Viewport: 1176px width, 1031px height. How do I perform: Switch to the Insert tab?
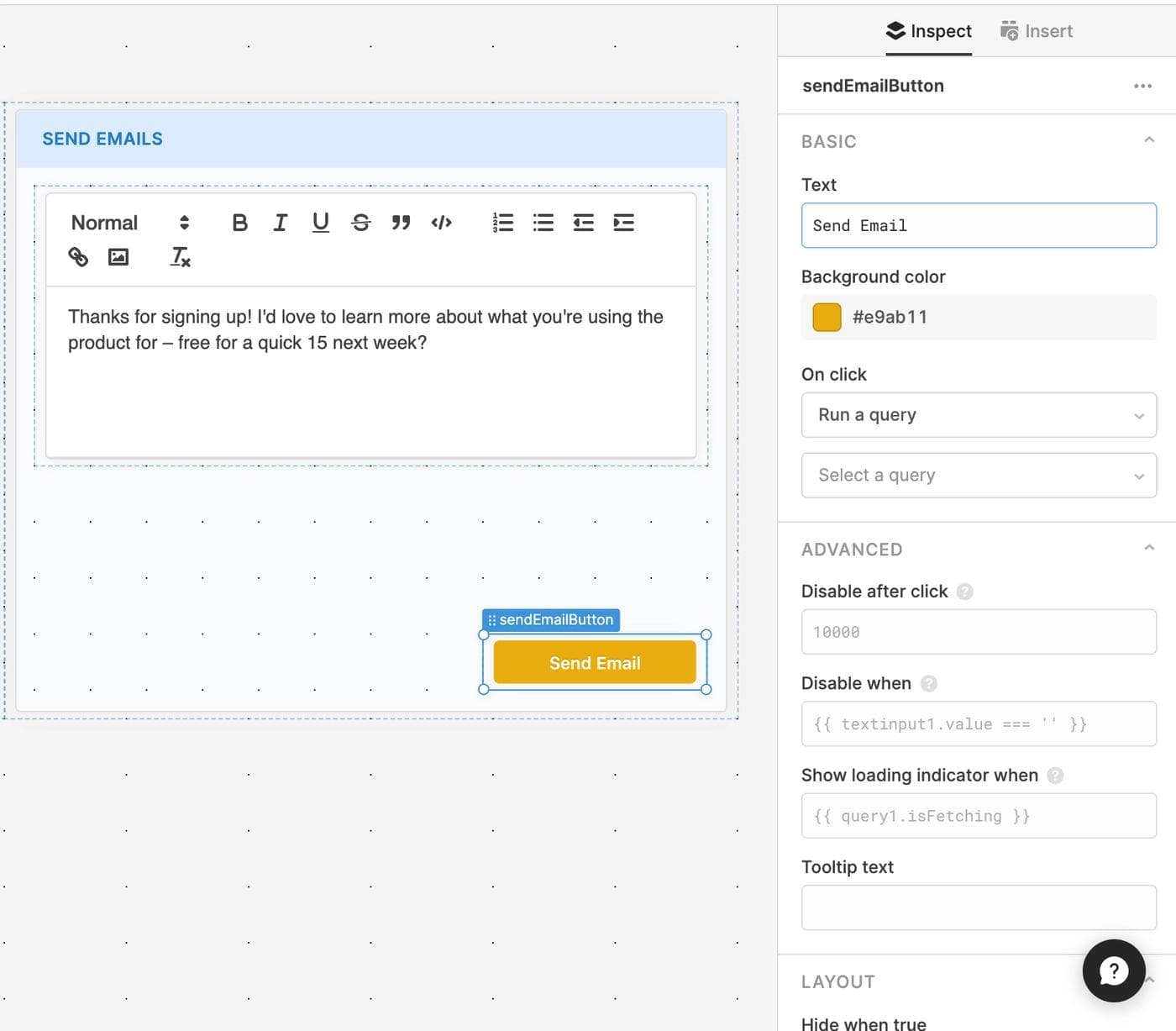pyautogui.click(x=1036, y=32)
